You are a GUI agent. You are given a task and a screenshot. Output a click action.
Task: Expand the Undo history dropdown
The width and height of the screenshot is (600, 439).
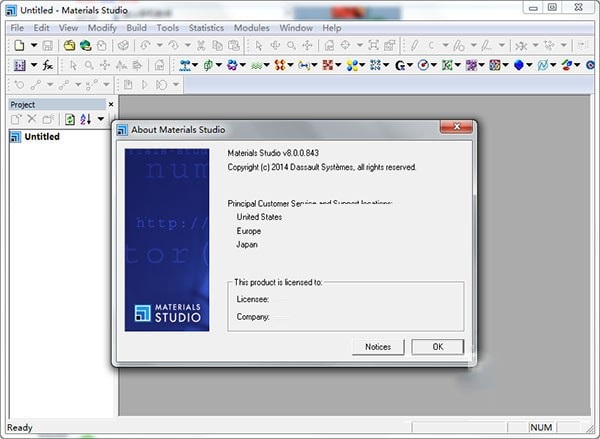click(x=159, y=46)
